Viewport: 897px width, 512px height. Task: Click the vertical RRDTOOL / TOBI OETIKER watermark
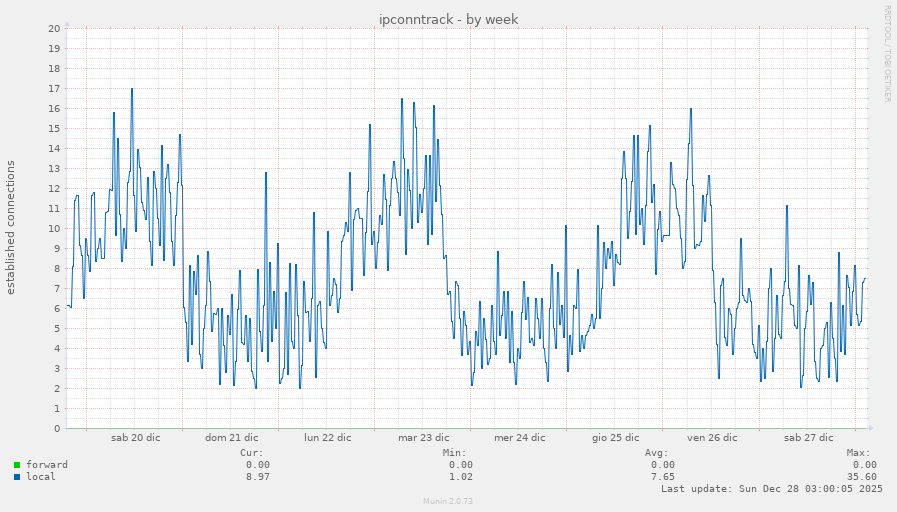coord(886,54)
